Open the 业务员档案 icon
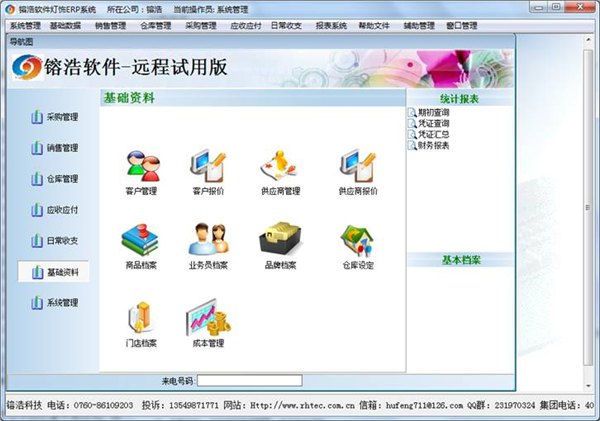The height and width of the screenshot is (421, 600). (x=209, y=239)
